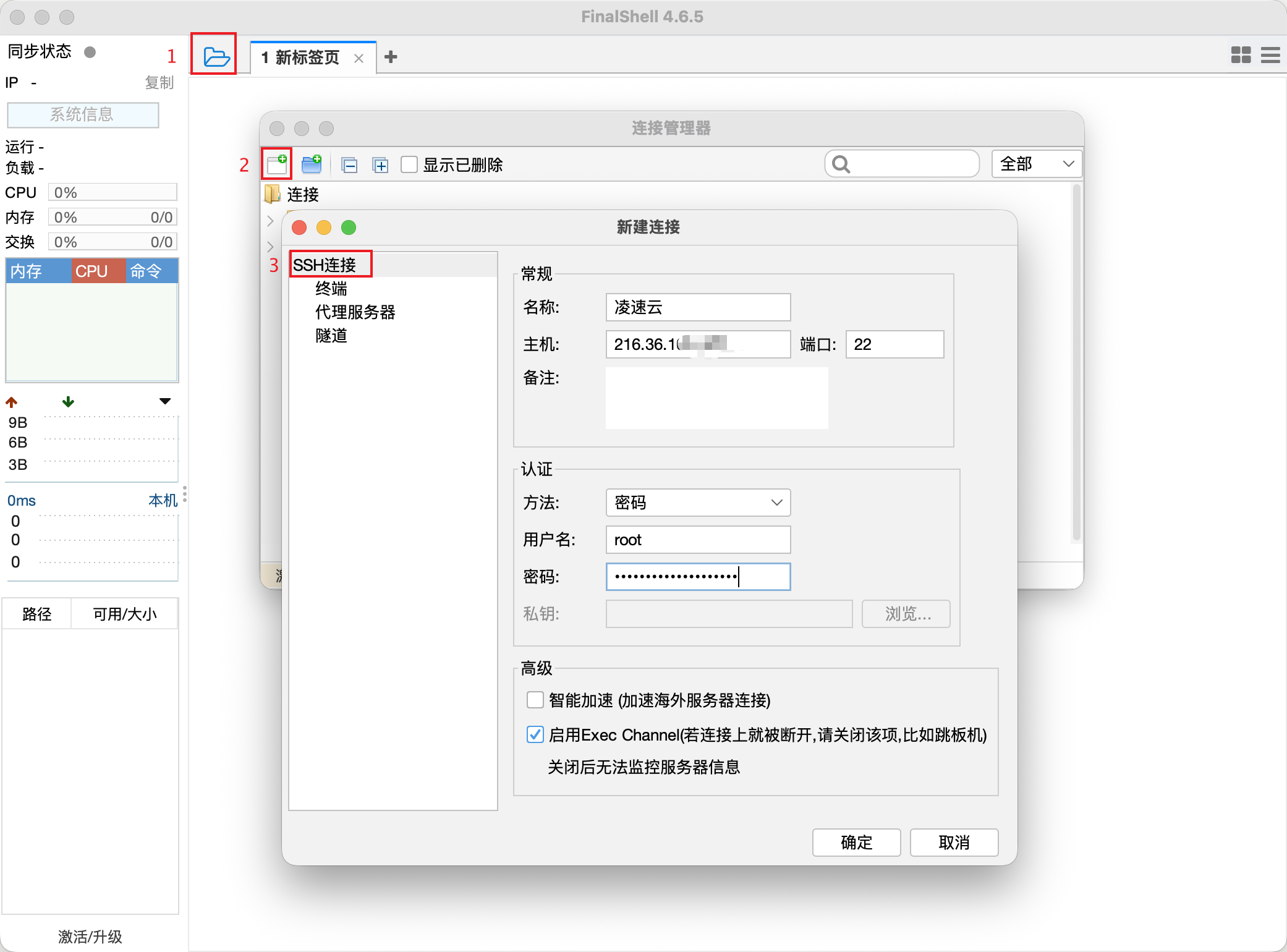The height and width of the screenshot is (952, 1287).
Task: Click the 端口 input field
Action: click(x=894, y=344)
